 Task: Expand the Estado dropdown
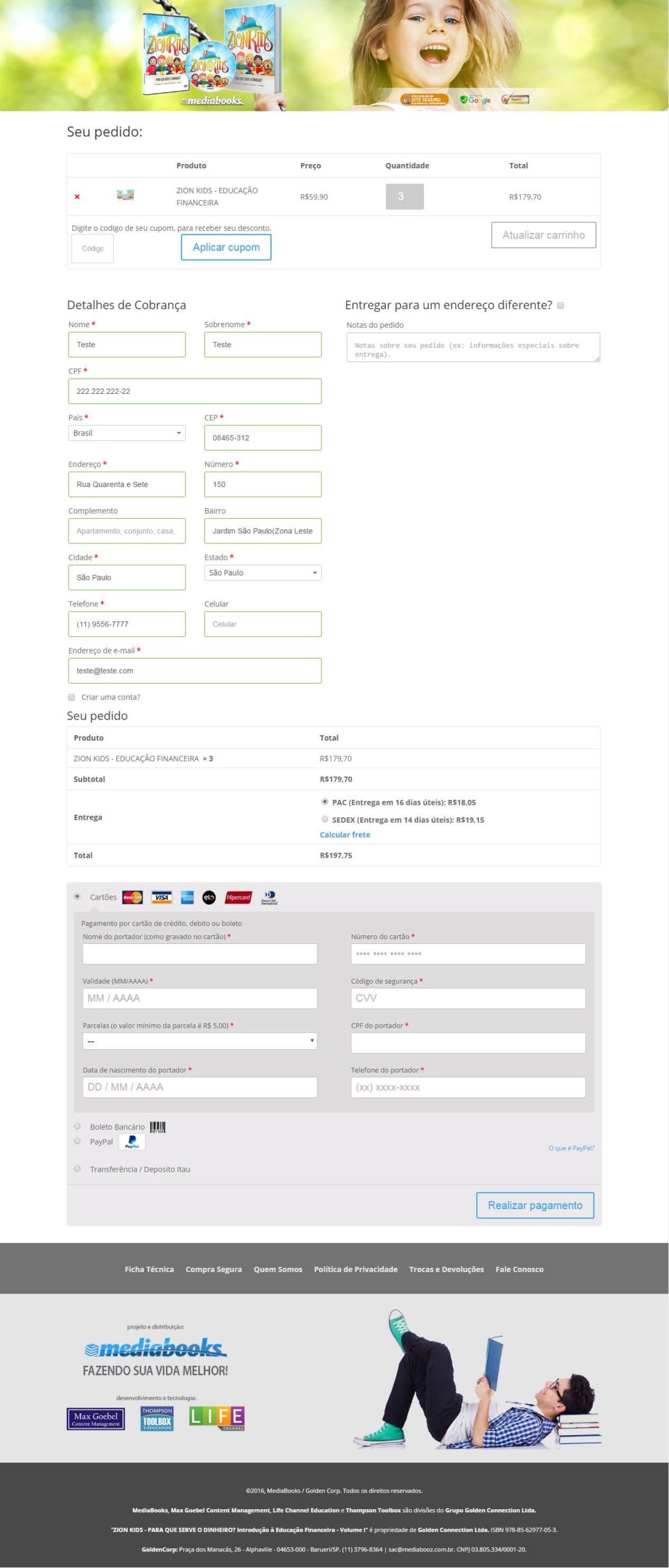[x=262, y=573]
